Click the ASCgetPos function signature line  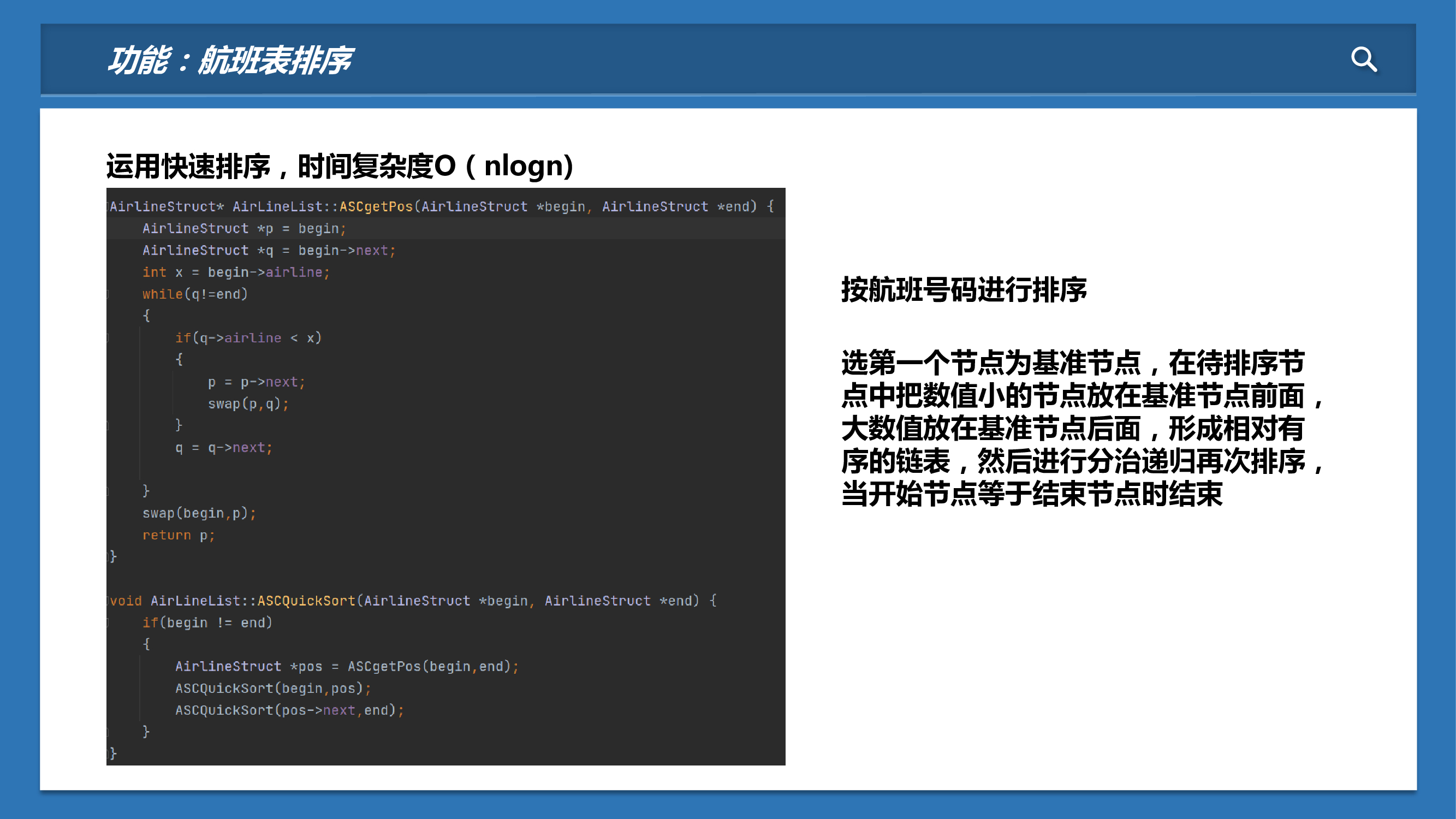coord(442,206)
